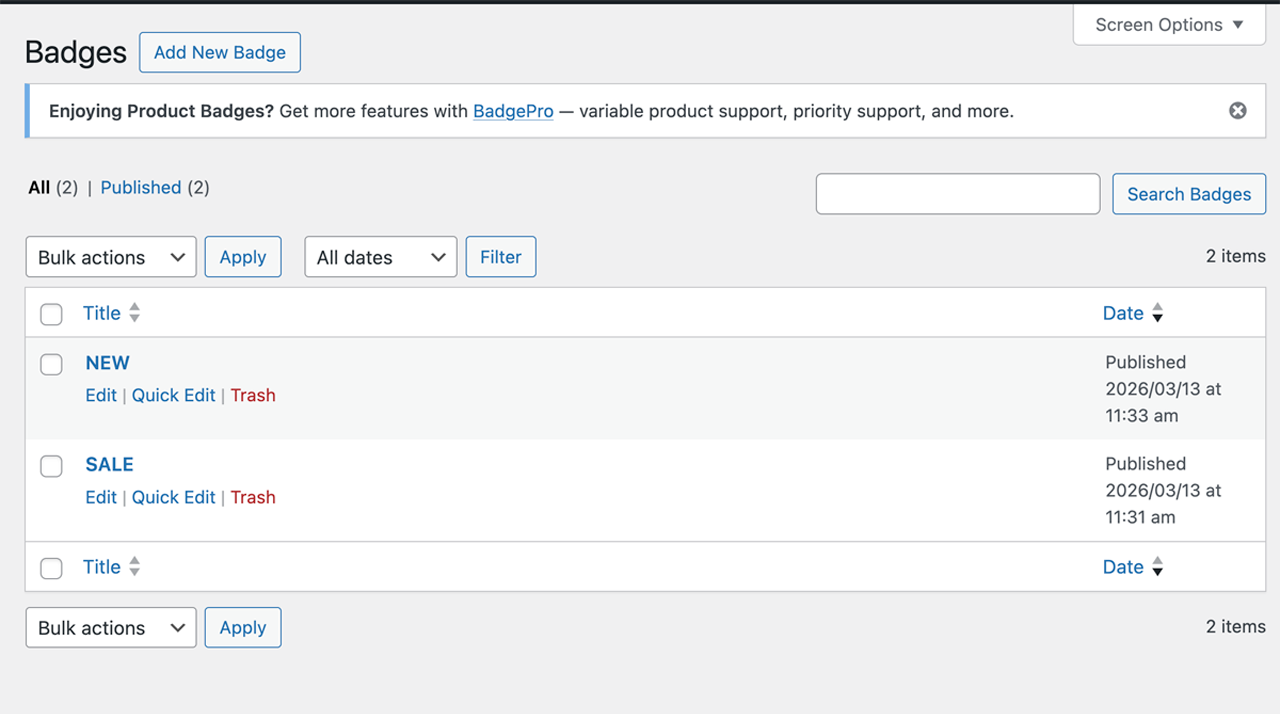Check the SALE badge row checkbox
The image size is (1280, 714).
pos(51,466)
